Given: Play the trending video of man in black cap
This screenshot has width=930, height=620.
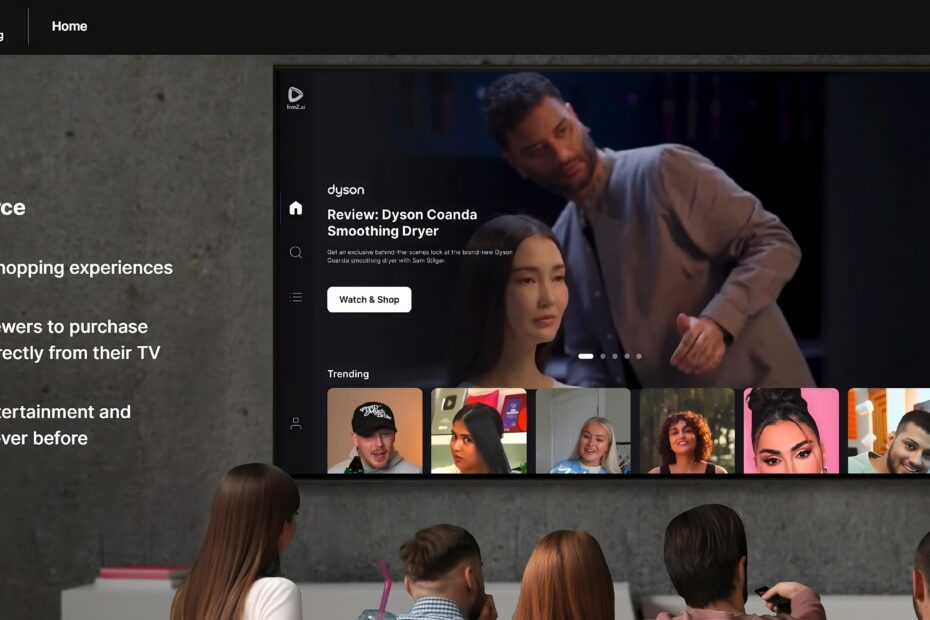Looking at the screenshot, I should 375,430.
